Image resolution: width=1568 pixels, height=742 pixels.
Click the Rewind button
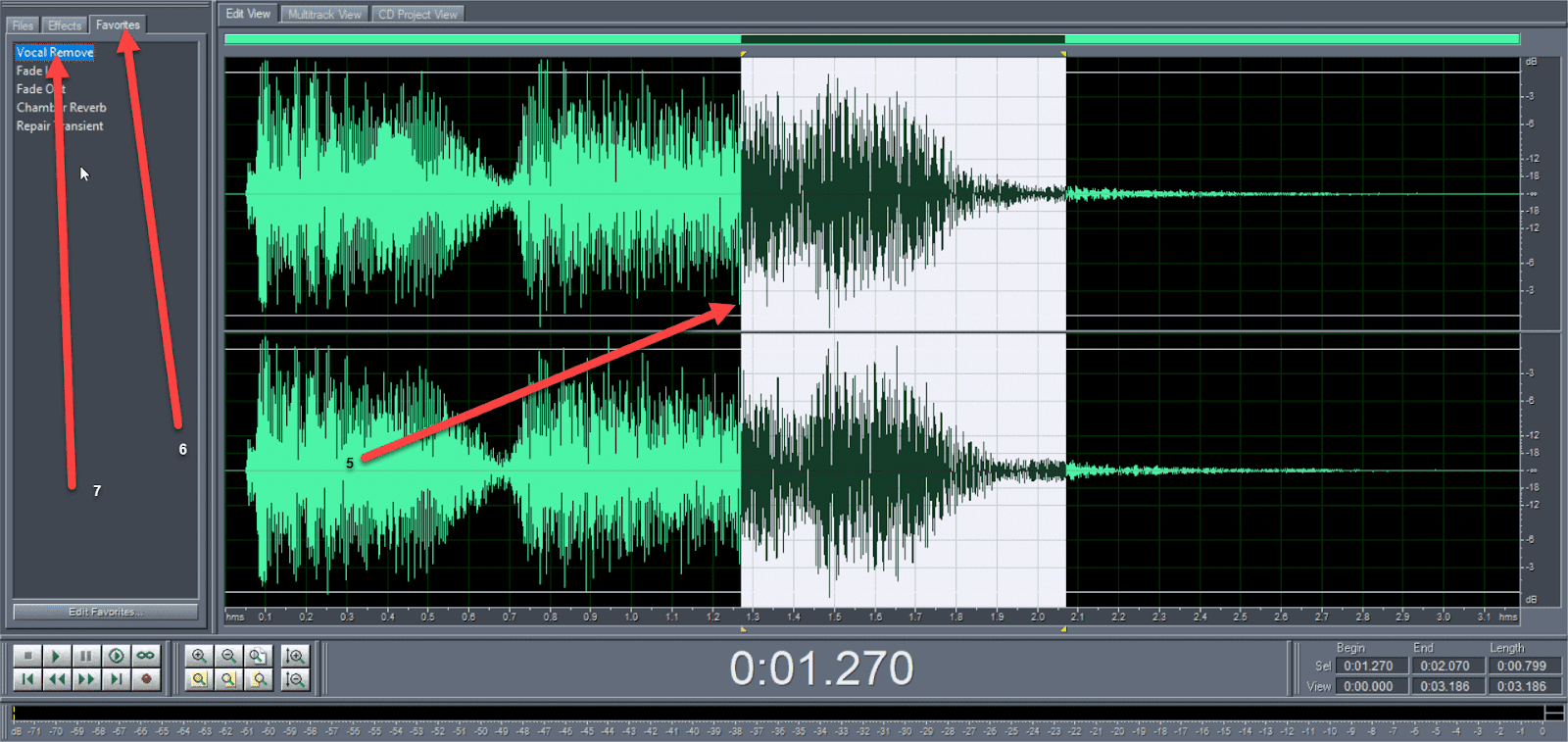click(x=57, y=679)
